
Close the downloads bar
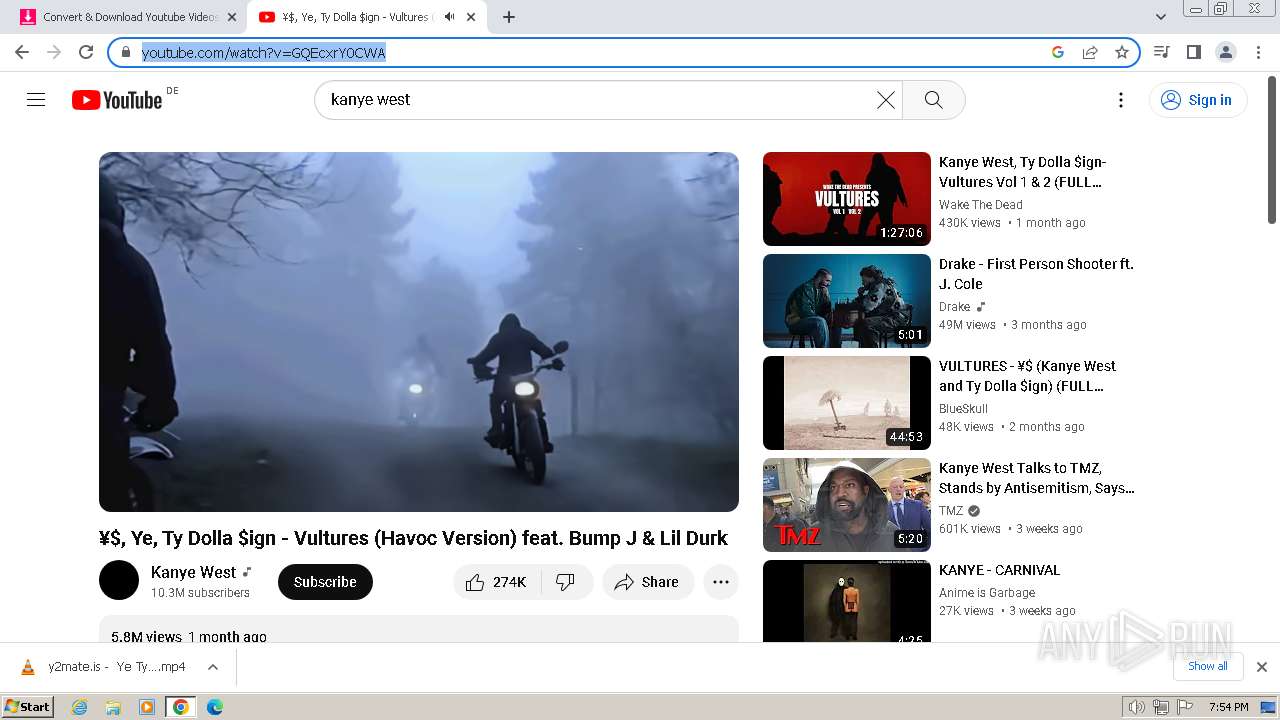click(x=1262, y=667)
